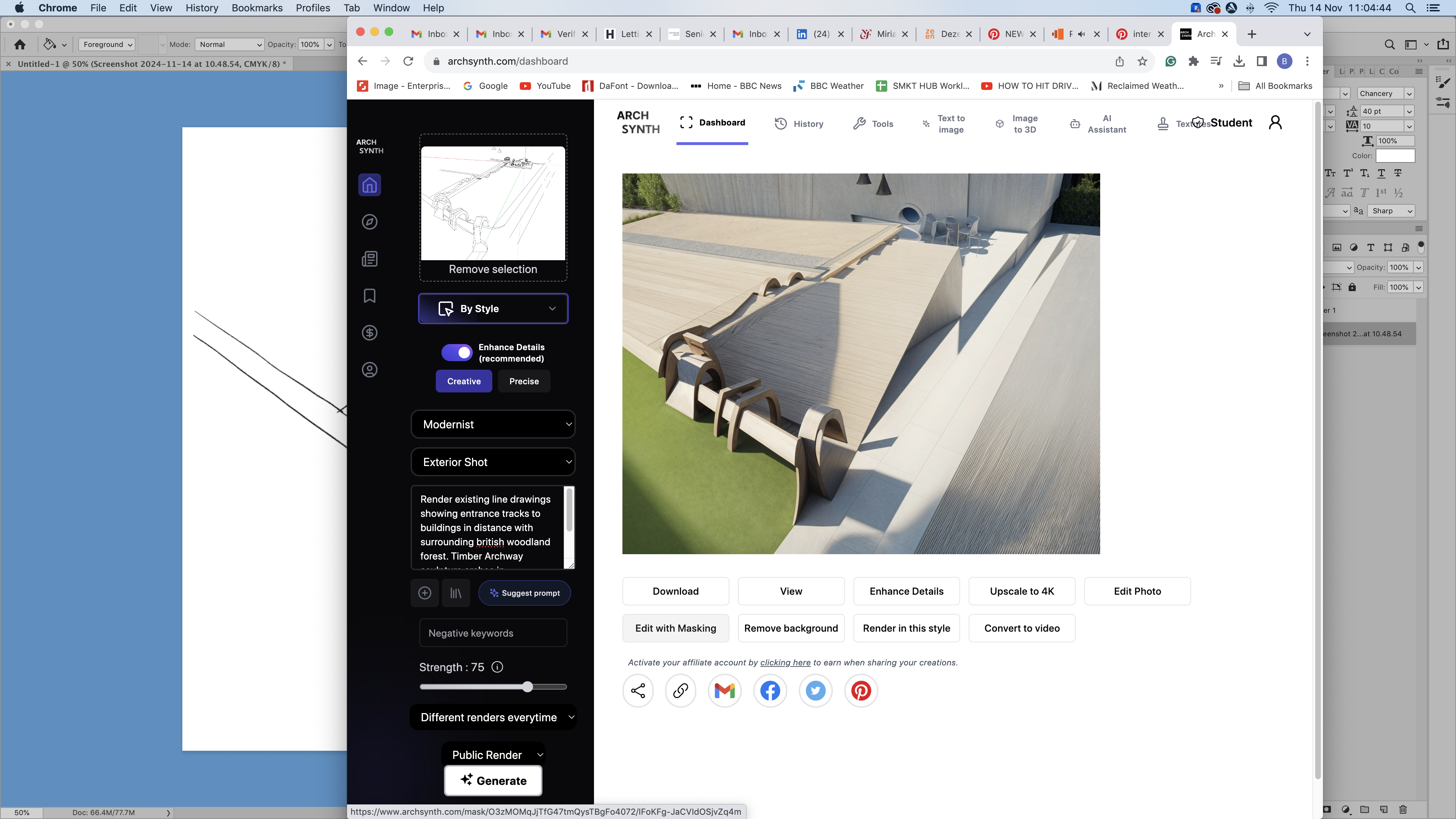
Task: Bookmark this page with star icon
Action: point(1142,61)
